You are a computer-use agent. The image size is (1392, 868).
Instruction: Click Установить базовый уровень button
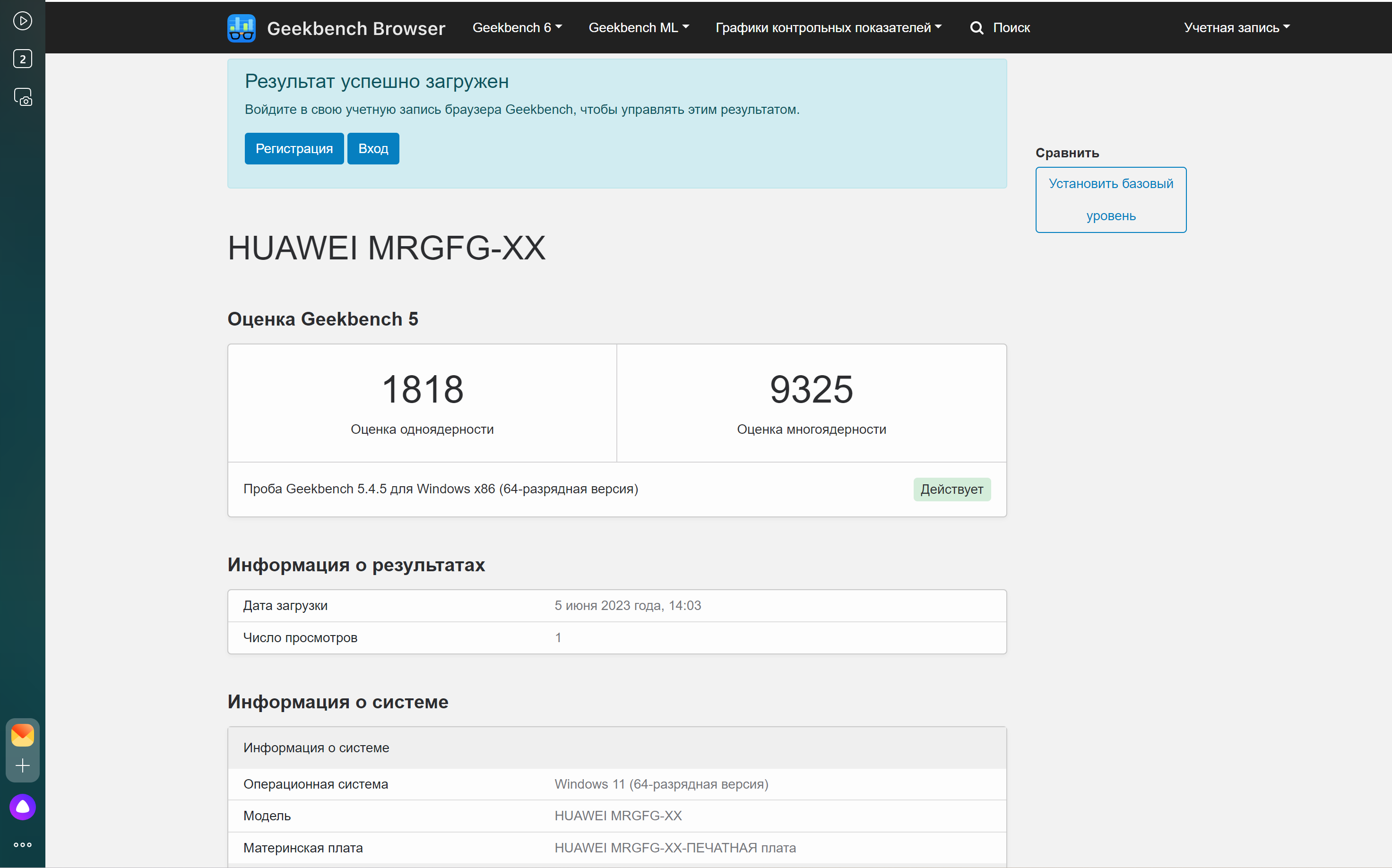click(1111, 200)
